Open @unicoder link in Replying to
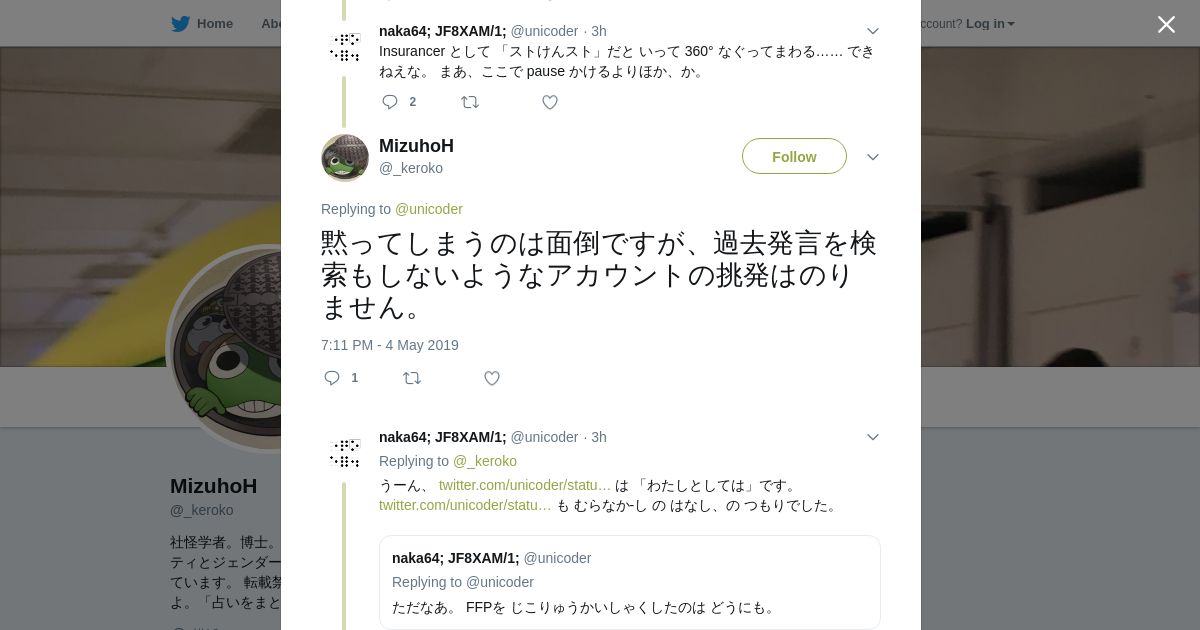This screenshot has width=1200, height=630. (428, 209)
